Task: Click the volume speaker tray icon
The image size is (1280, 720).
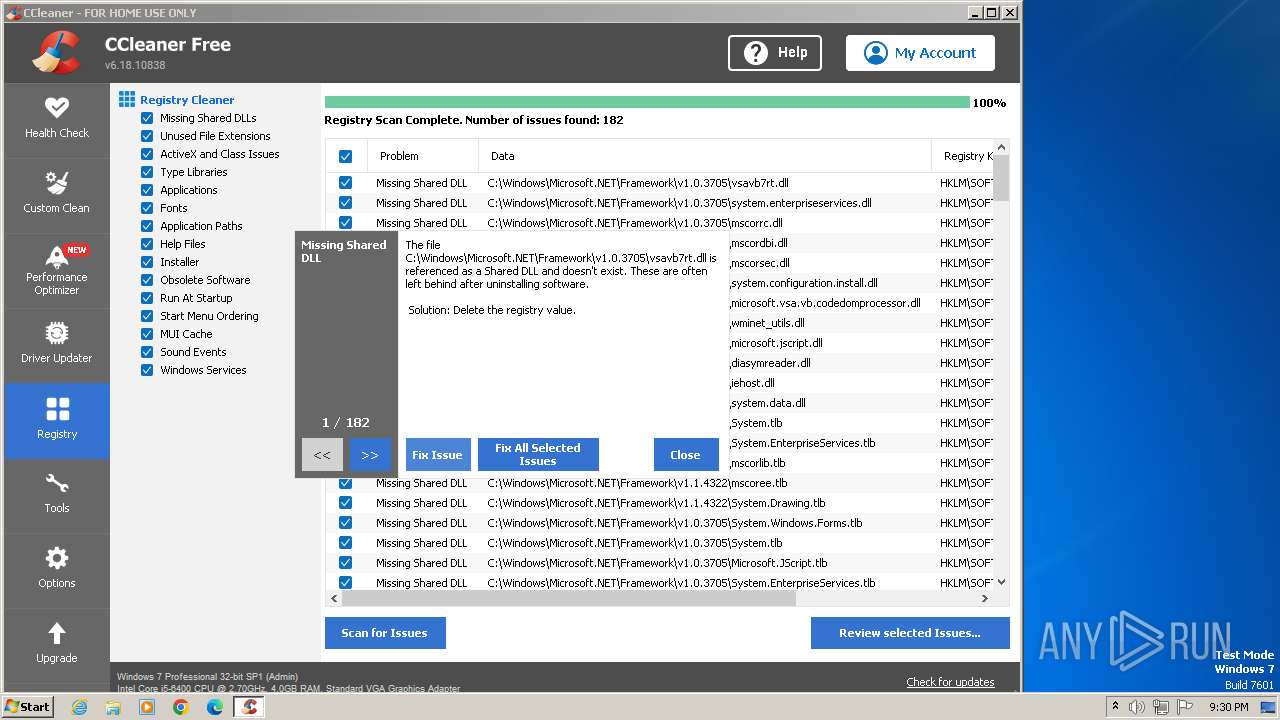Action: click(x=1137, y=707)
